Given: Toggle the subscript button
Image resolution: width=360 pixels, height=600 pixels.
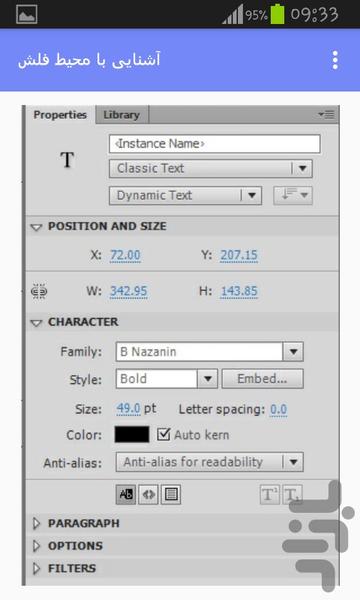Looking at the screenshot, I should pos(292,494).
